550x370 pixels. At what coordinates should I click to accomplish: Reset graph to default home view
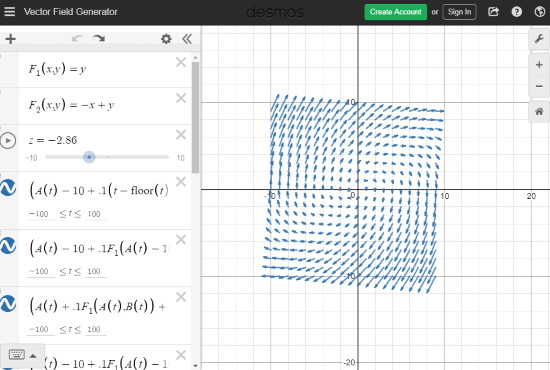tap(539, 112)
